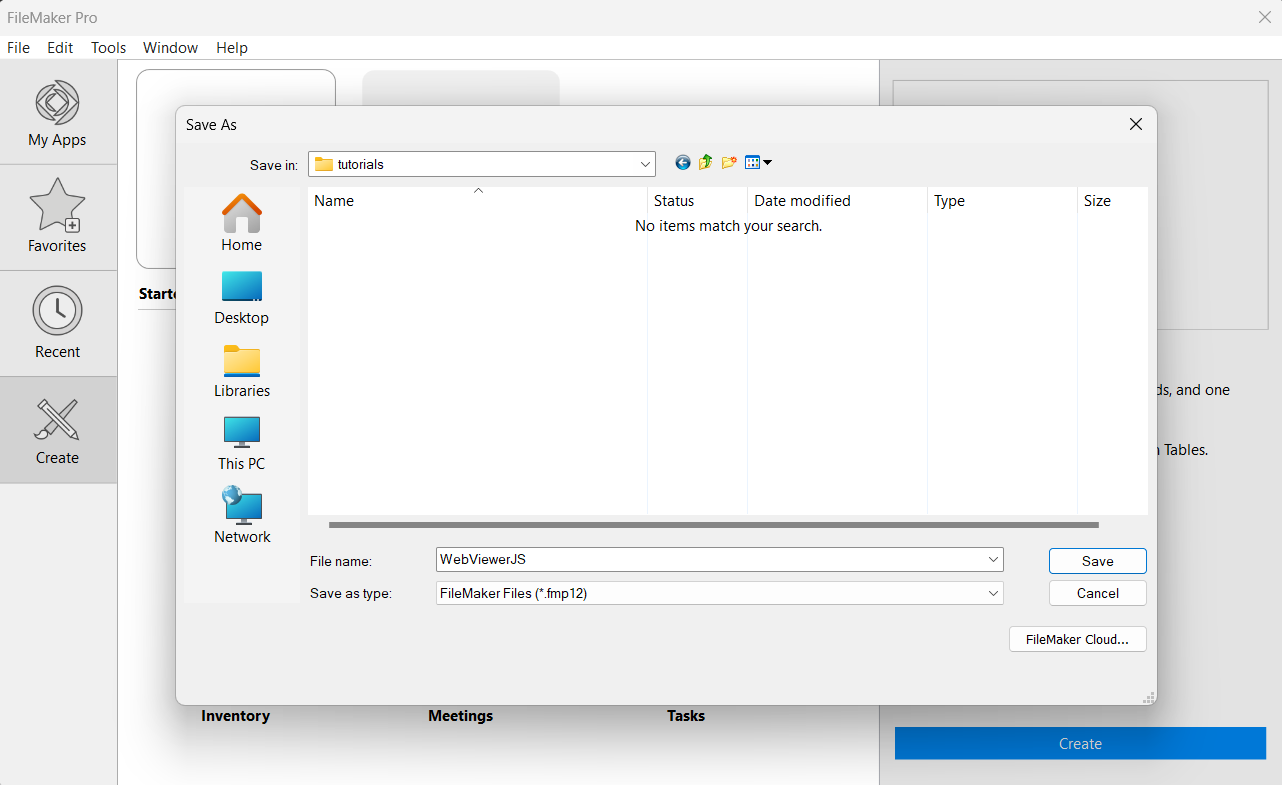This screenshot has width=1282, height=785.
Task: Expand the File name dropdown arrow
Action: (x=993, y=560)
